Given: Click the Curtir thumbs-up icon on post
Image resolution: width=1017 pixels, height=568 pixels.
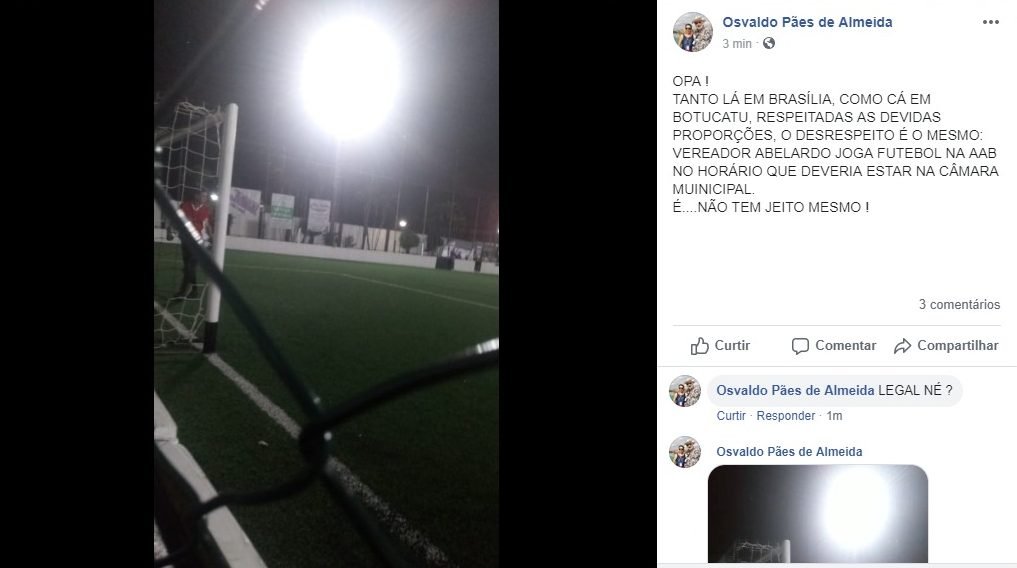Looking at the screenshot, I should tap(699, 346).
